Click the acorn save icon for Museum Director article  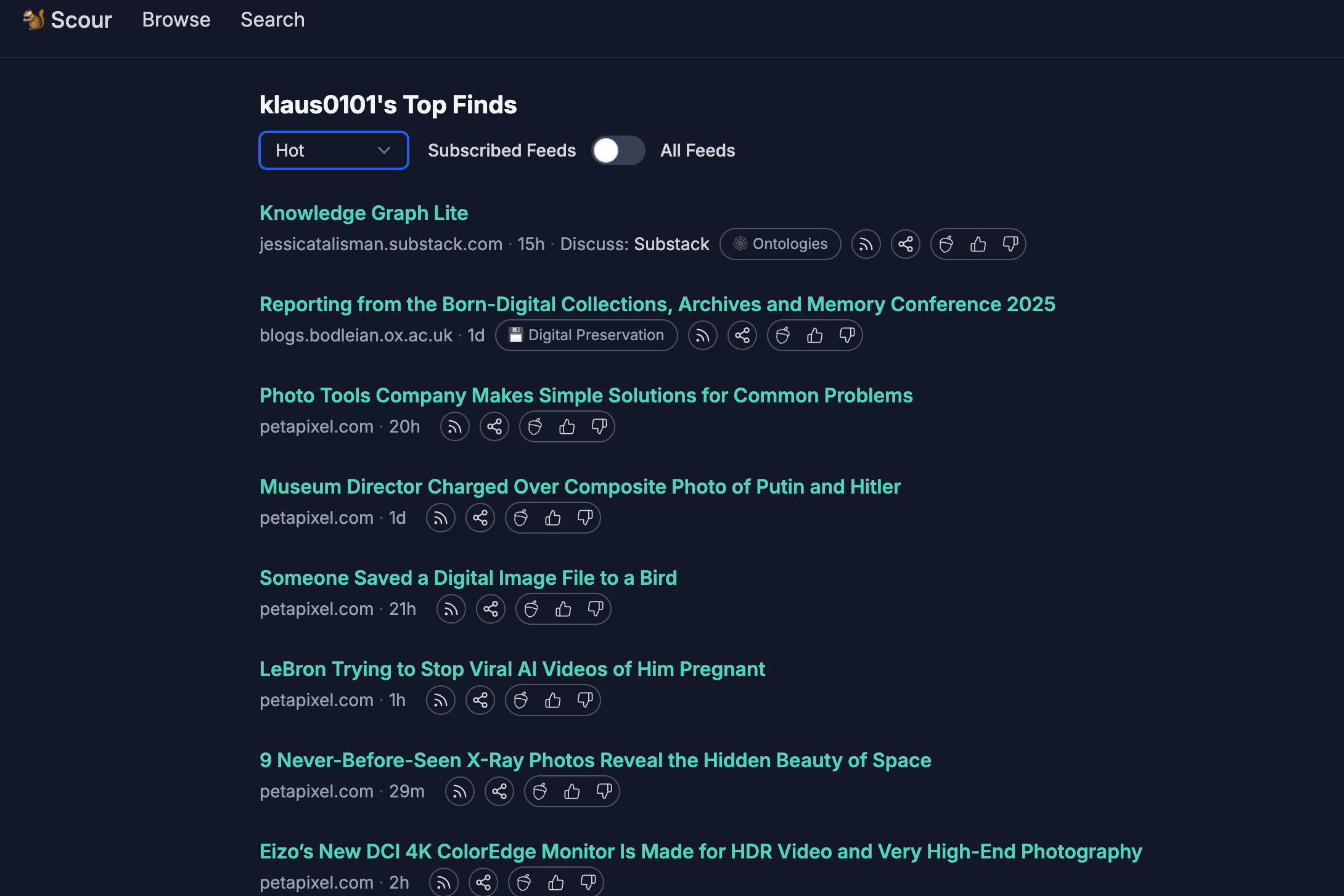coord(521,518)
